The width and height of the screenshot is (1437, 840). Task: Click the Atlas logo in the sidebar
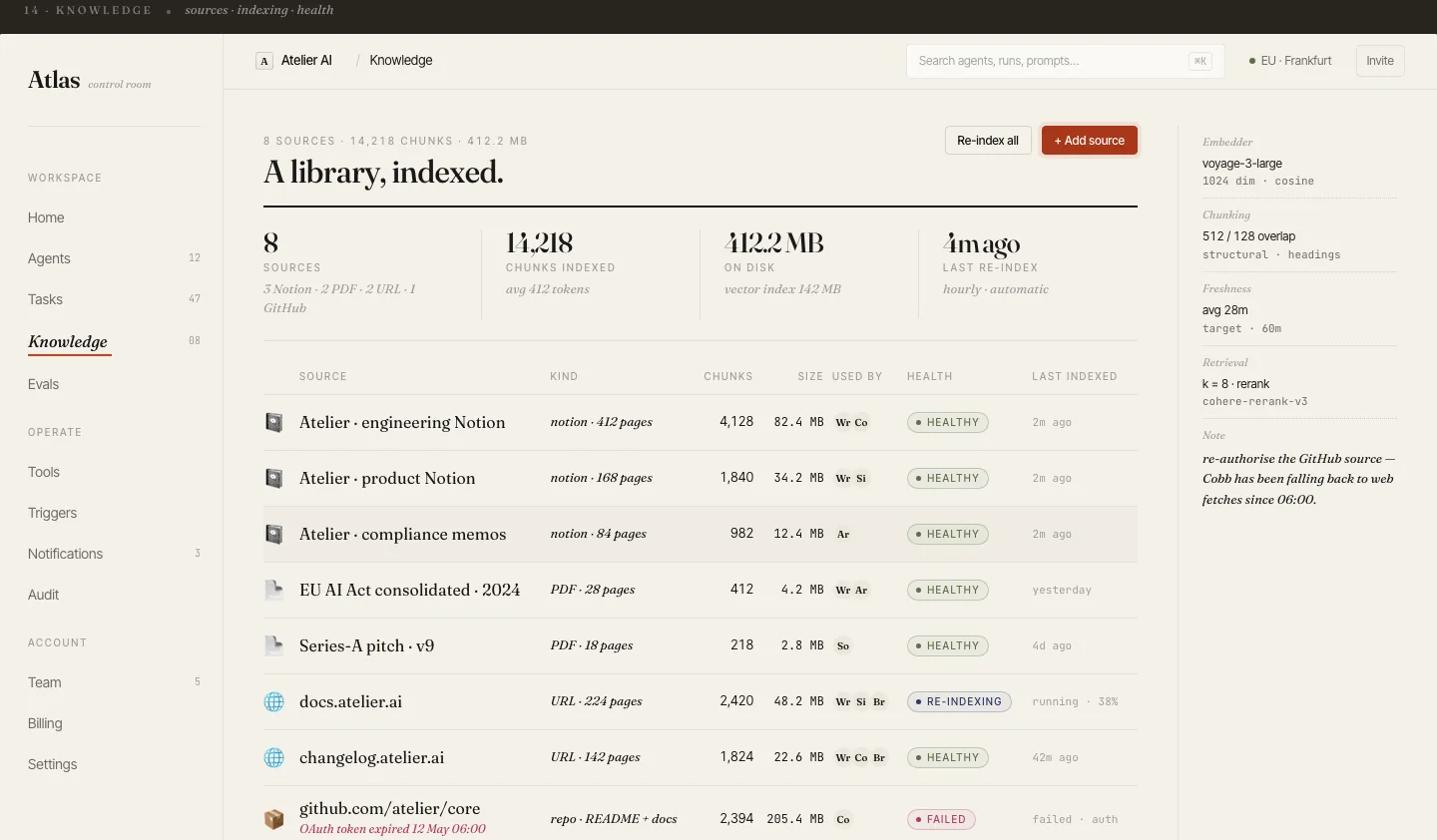(x=54, y=80)
